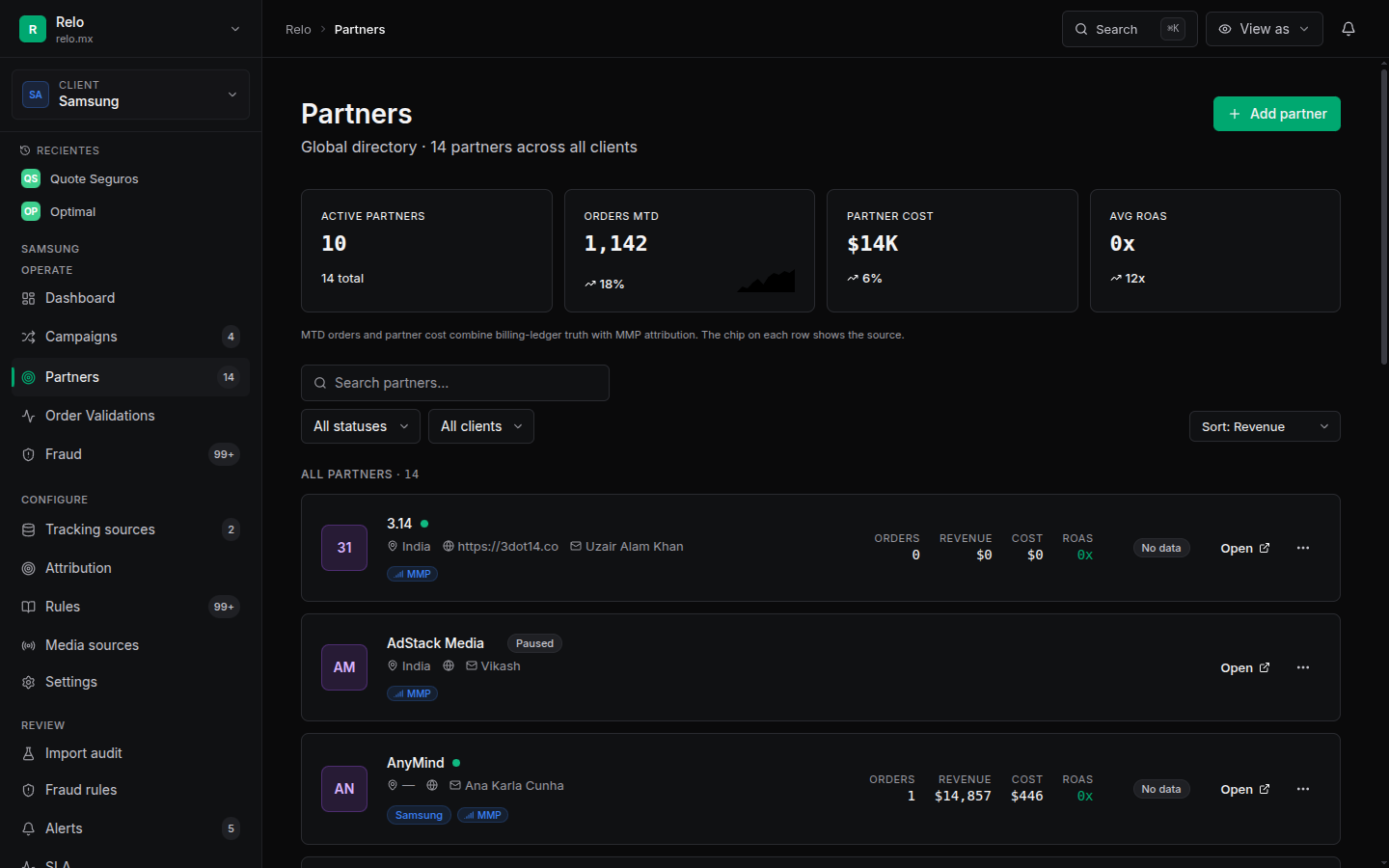Open Quote Seguros recent client
Viewport: 1389px width, 868px height.
[x=130, y=178]
